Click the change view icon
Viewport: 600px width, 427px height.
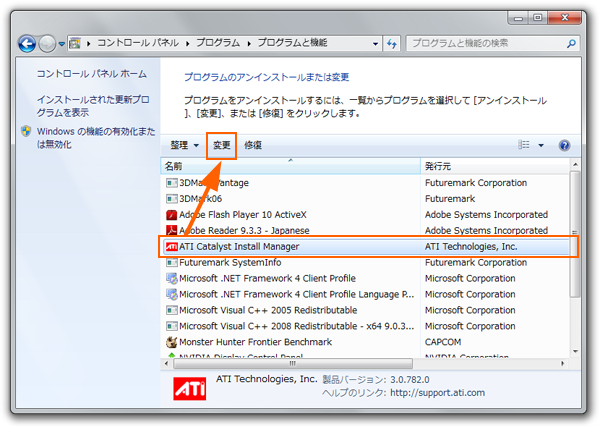524,145
